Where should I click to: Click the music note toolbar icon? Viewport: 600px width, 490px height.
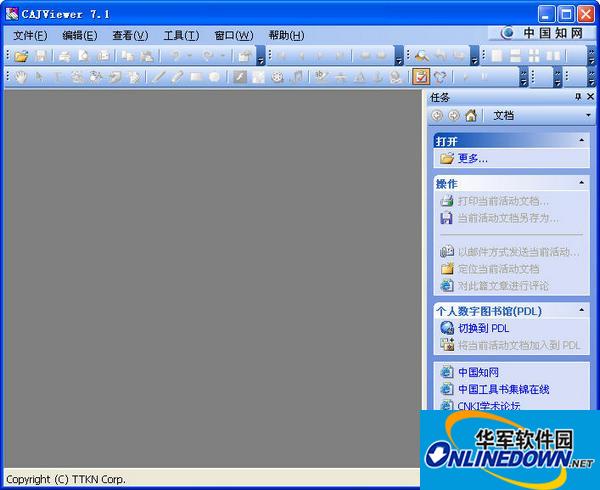[297, 77]
